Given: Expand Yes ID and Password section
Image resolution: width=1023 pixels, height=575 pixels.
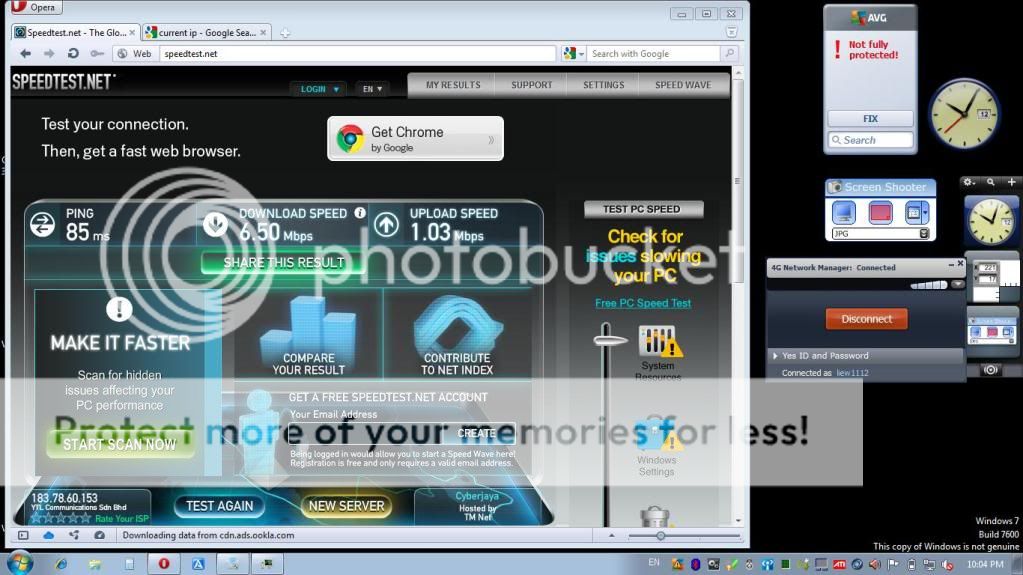Looking at the screenshot, I should pos(775,356).
